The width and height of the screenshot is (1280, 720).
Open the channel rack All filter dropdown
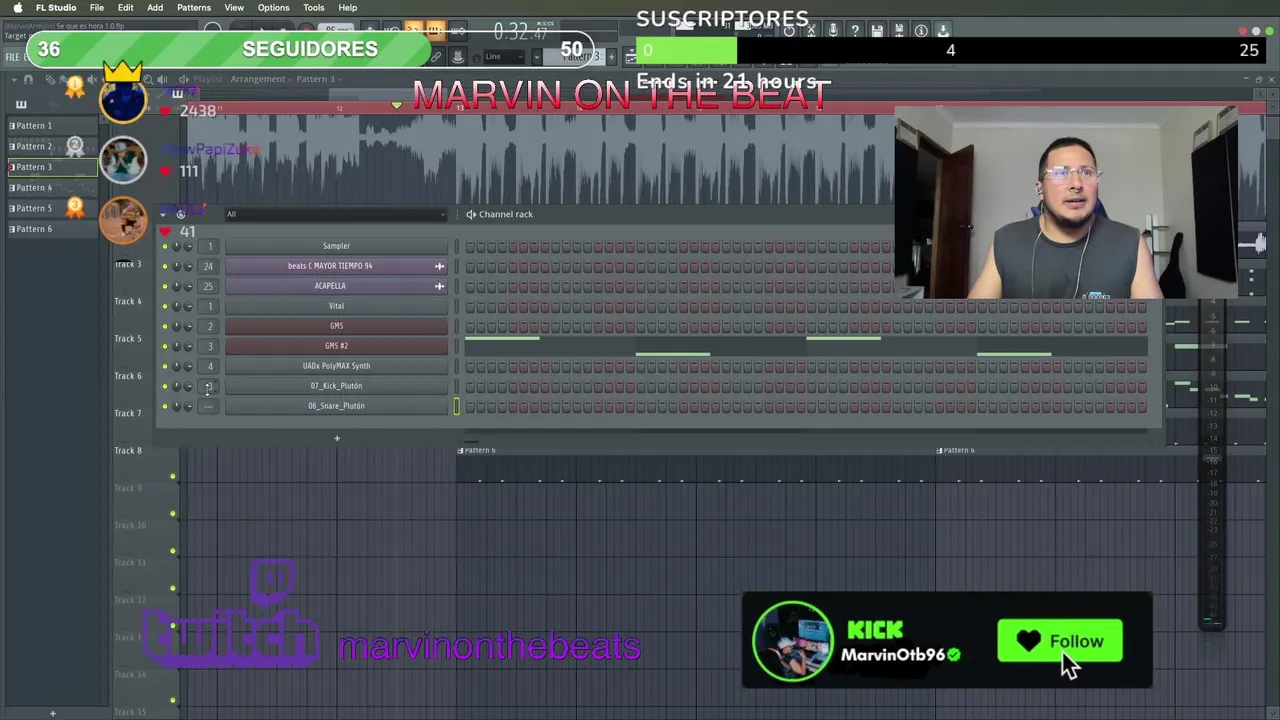pos(336,214)
